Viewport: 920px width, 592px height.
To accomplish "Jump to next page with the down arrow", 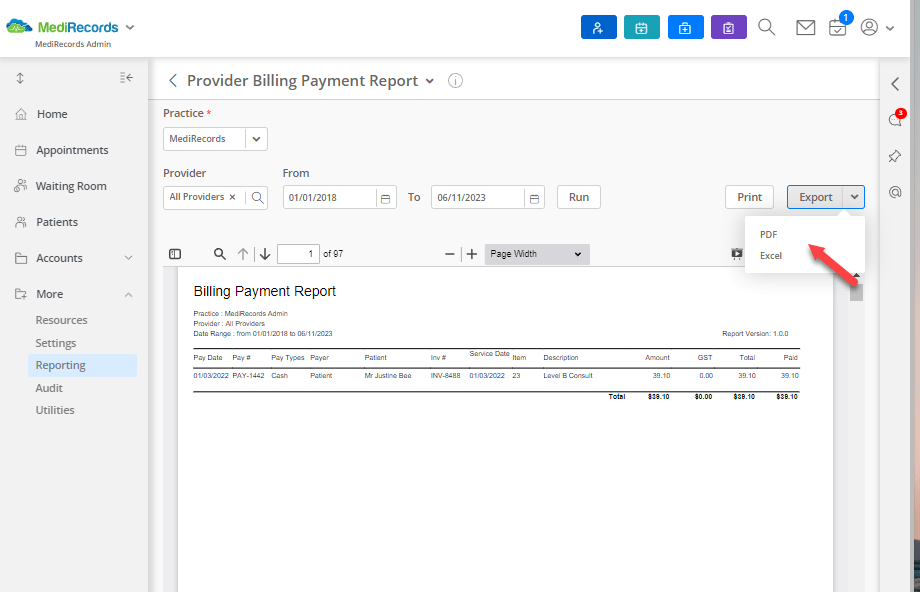I will (263, 254).
